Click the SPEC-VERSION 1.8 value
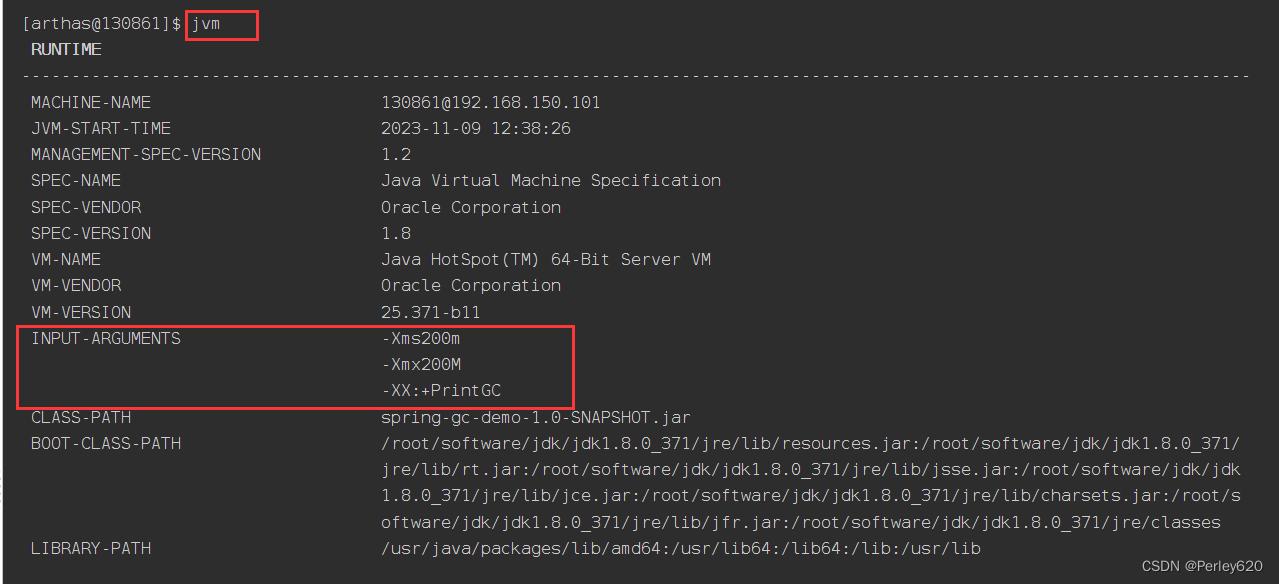This screenshot has width=1279, height=584. tap(396, 233)
